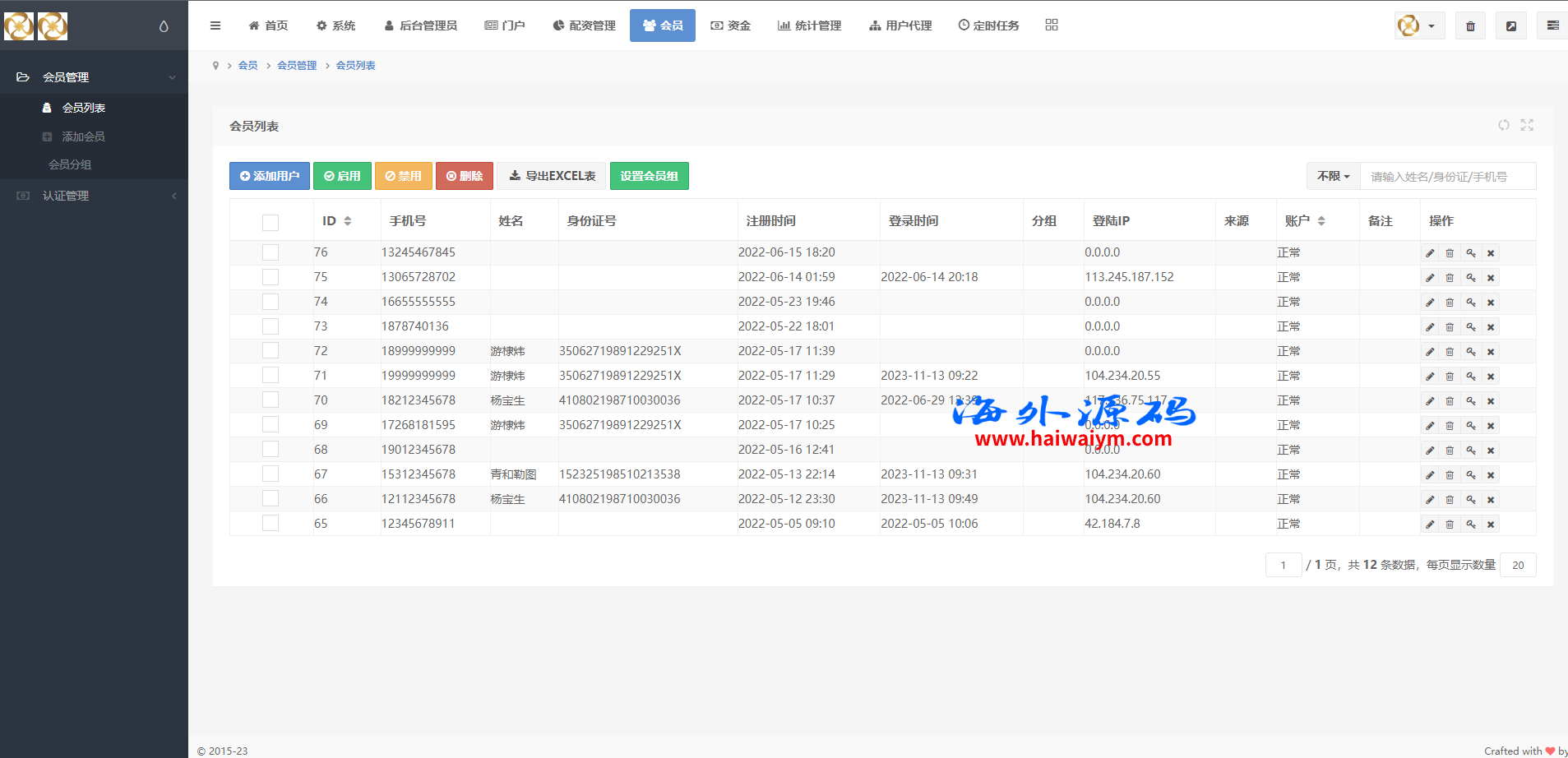This screenshot has height=758, width=1568.
Task: Tick the checkbox for member ID 72
Action: coord(271,351)
